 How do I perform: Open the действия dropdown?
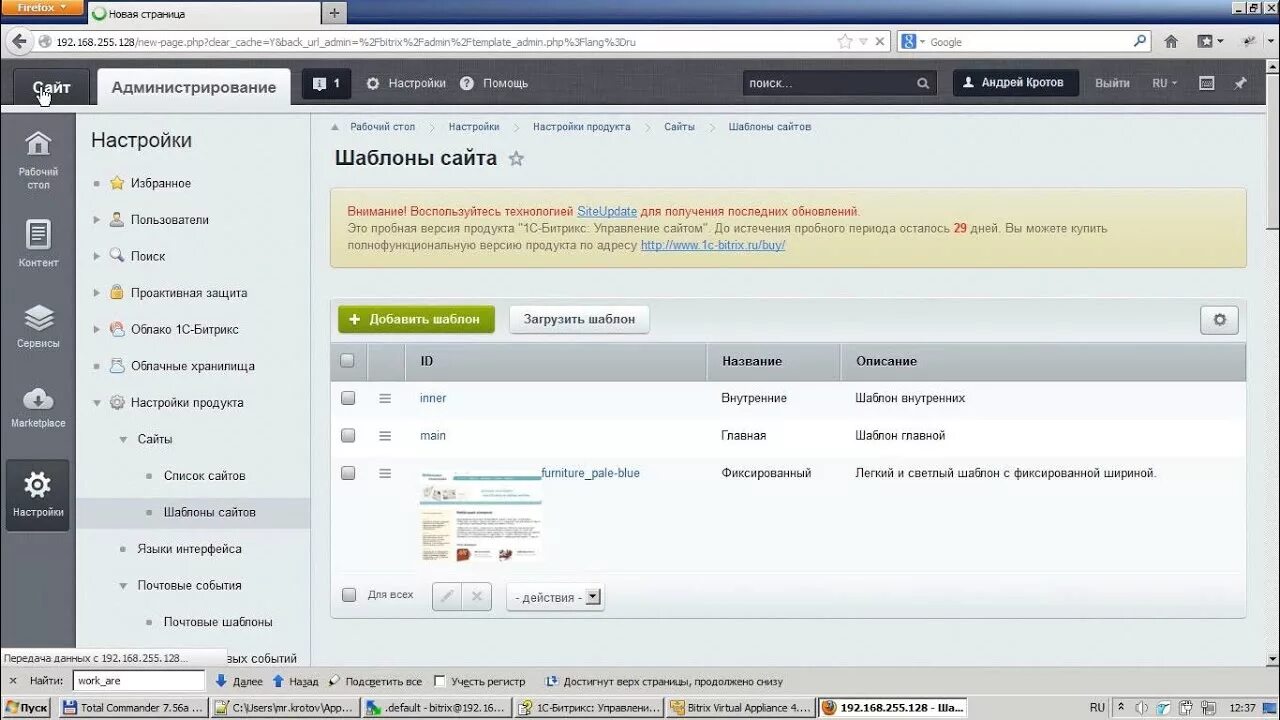555,597
